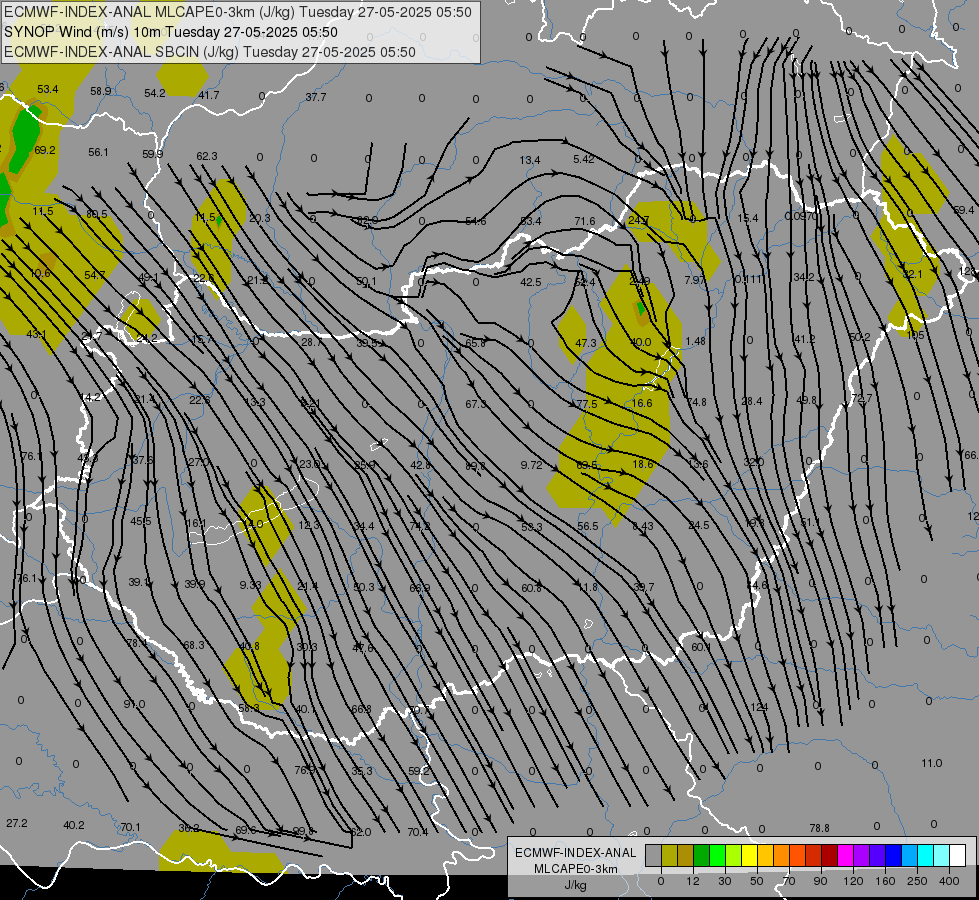The height and width of the screenshot is (900, 979).
Task: Pick the dark maroon legend swatch
Action: pyautogui.click(x=830, y=855)
